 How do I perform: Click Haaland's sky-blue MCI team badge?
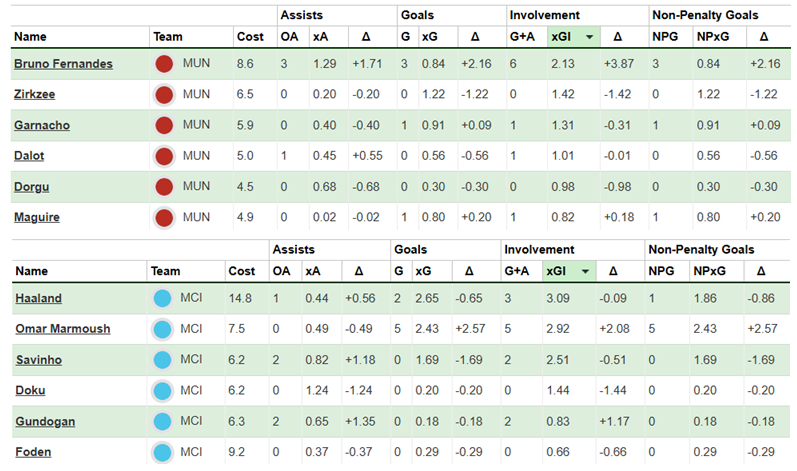[163, 298]
